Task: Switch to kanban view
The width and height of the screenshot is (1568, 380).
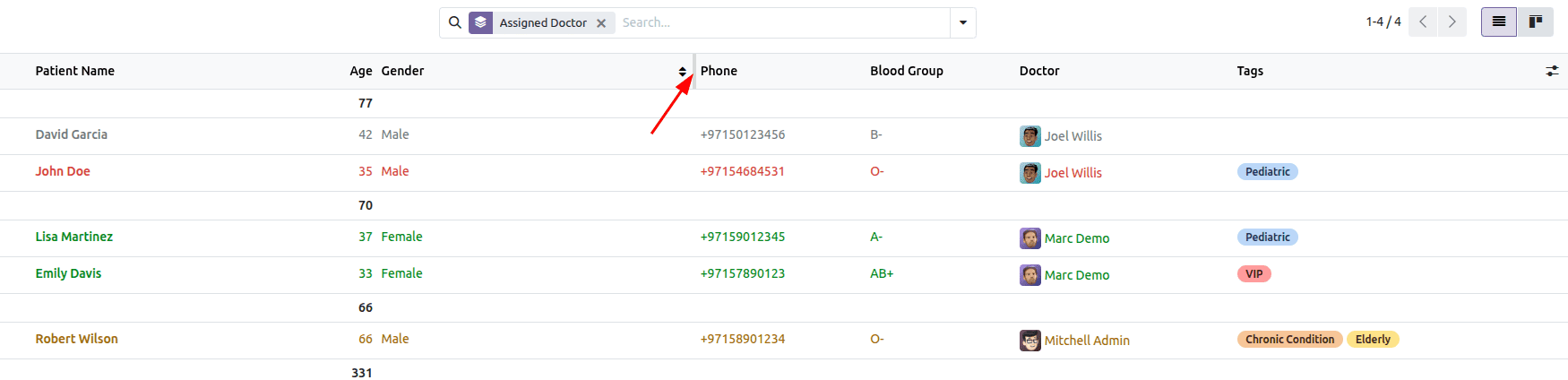Action: 1535,22
